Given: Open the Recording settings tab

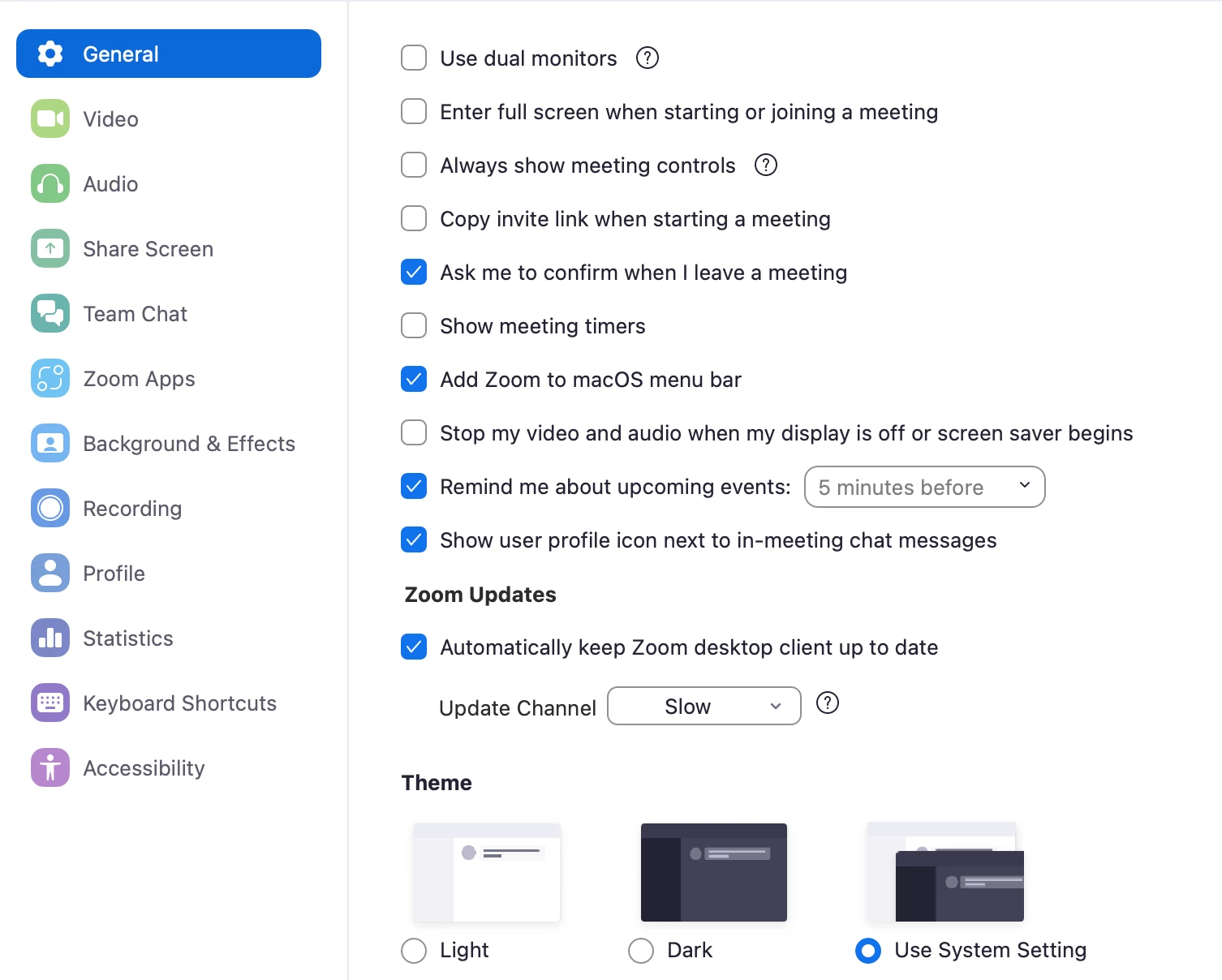Looking at the screenshot, I should click(169, 508).
